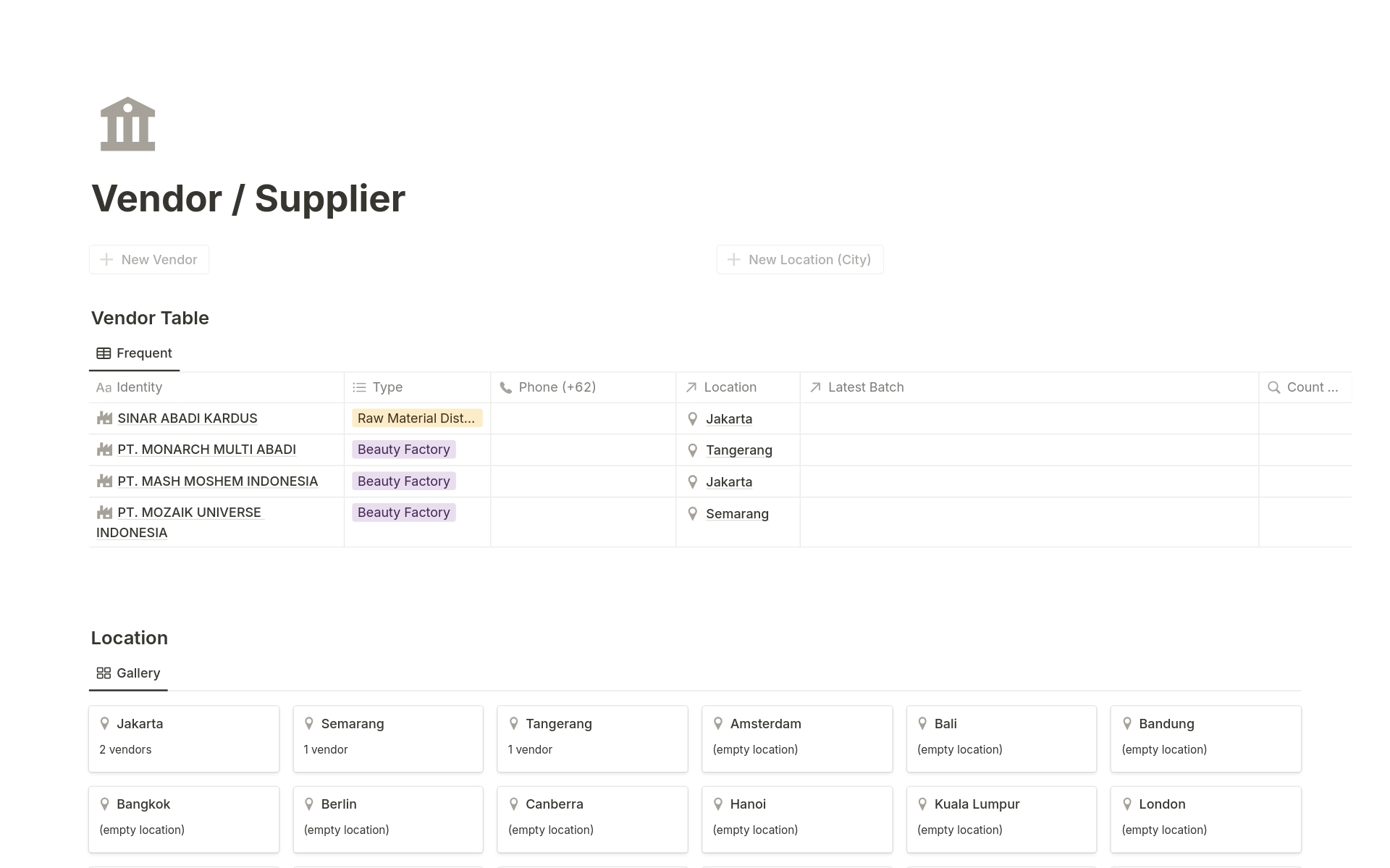Click the pin icon on the Bandung location card

[x=1126, y=723]
